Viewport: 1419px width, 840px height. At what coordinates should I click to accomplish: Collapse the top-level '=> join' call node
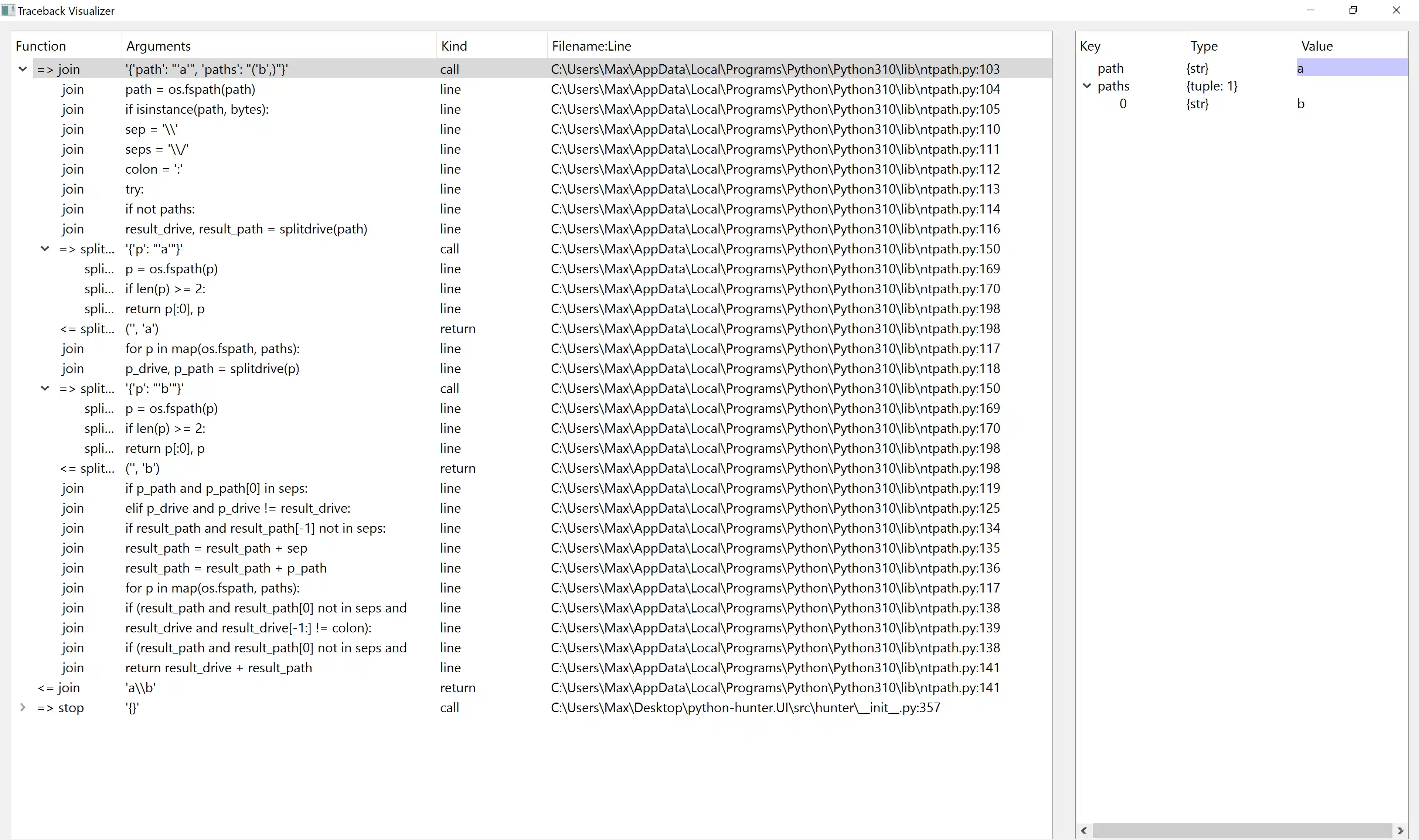tap(22, 69)
